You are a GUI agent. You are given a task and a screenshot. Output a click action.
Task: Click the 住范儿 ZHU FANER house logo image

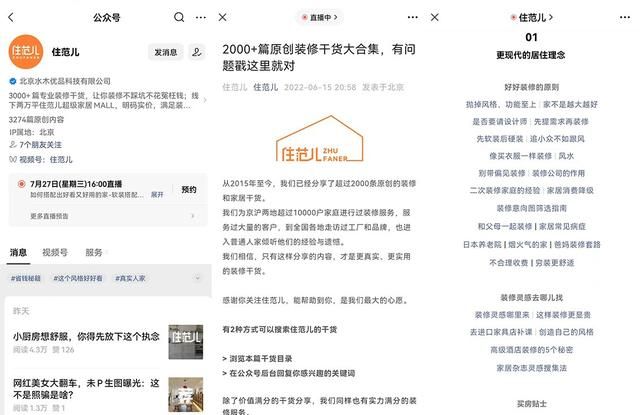click(x=320, y=139)
